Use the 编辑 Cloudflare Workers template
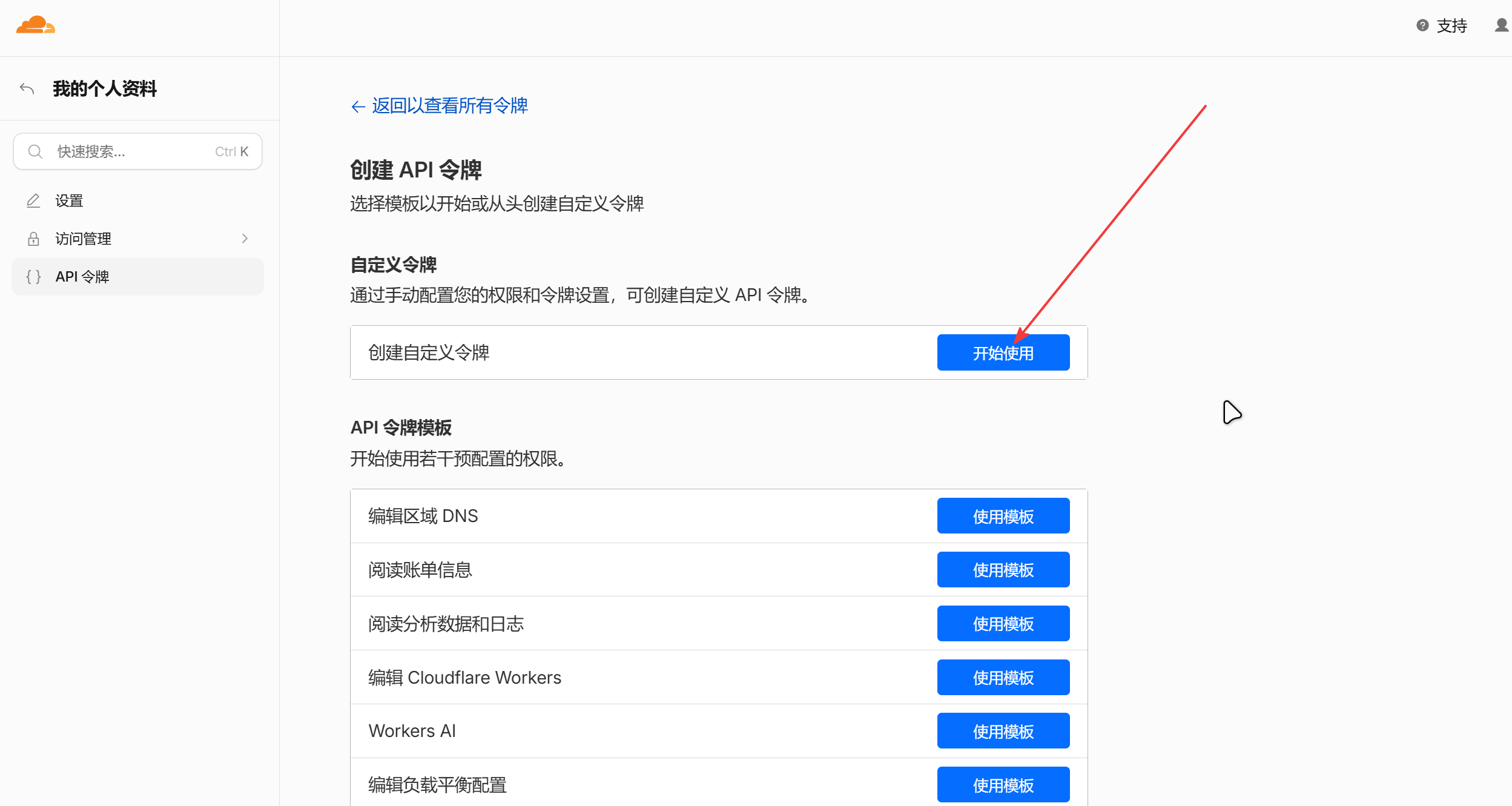Viewport: 1512px width, 806px height. click(1003, 677)
